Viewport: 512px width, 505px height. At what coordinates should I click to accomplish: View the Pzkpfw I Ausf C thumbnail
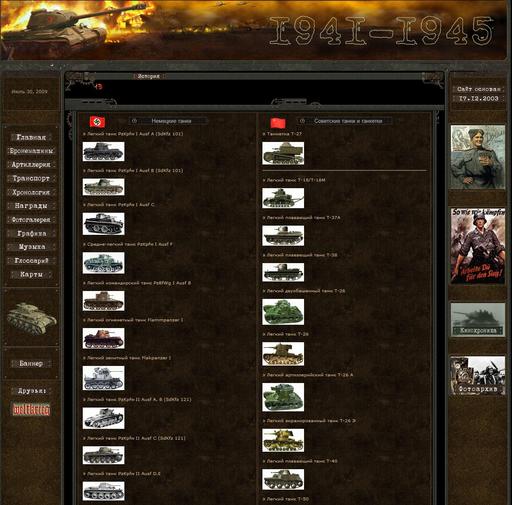tap(104, 224)
